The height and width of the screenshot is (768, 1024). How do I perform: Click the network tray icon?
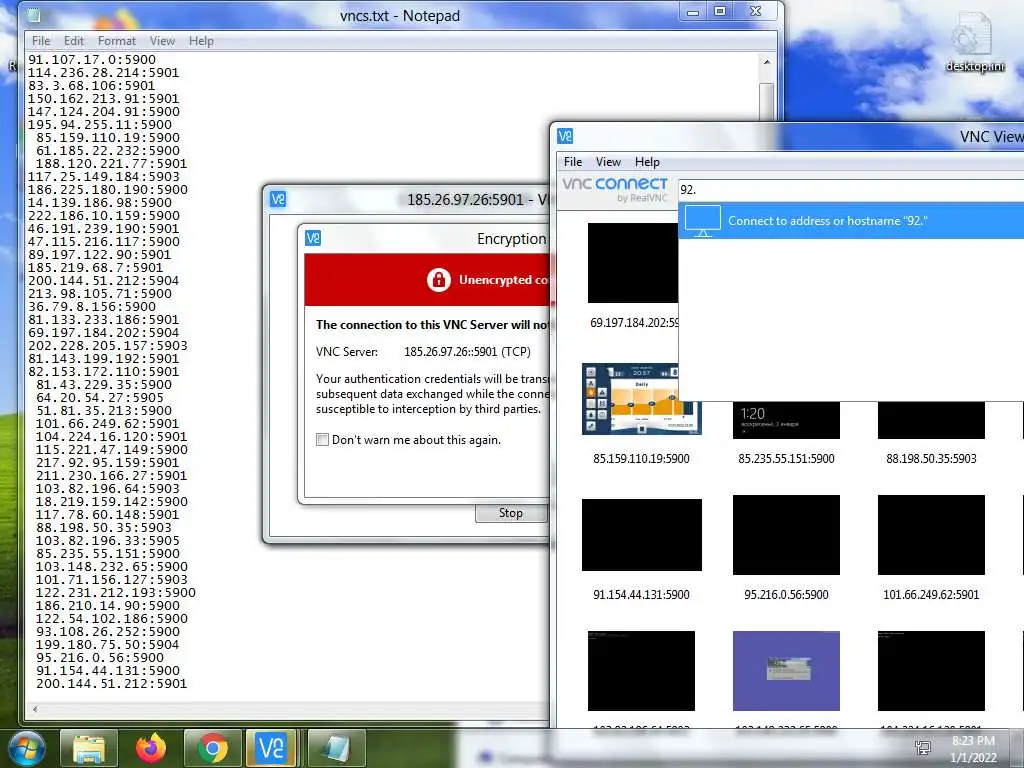coord(923,748)
